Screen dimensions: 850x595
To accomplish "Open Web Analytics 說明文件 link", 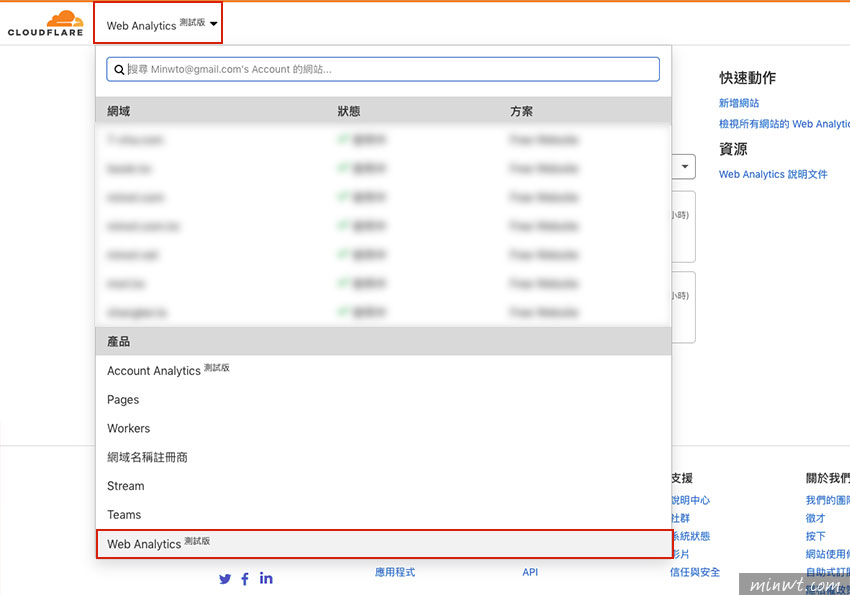I will coord(773,174).
